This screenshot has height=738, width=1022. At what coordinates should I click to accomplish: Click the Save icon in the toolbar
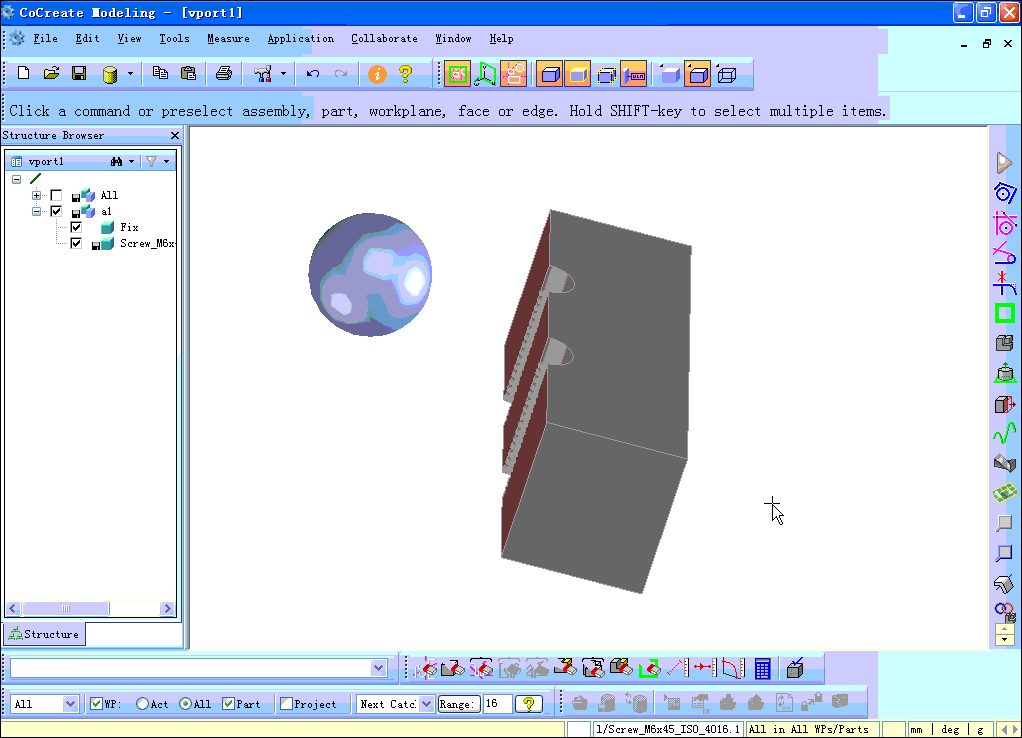(80, 74)
